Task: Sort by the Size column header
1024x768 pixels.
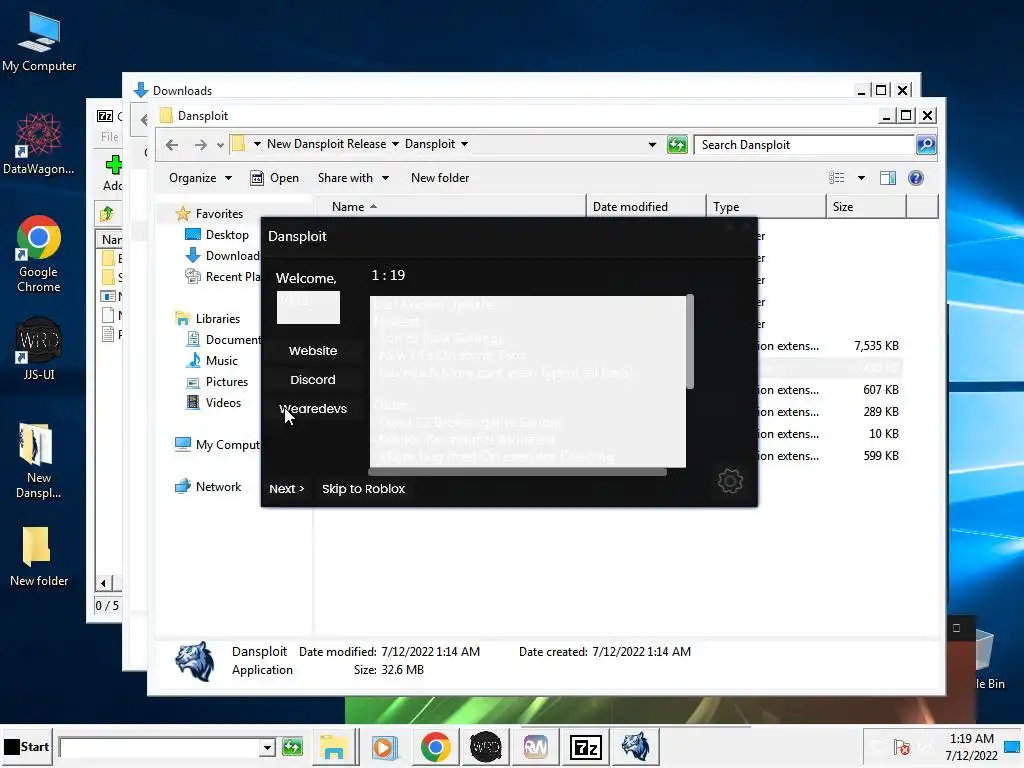Action: click(x=866, y=206)
